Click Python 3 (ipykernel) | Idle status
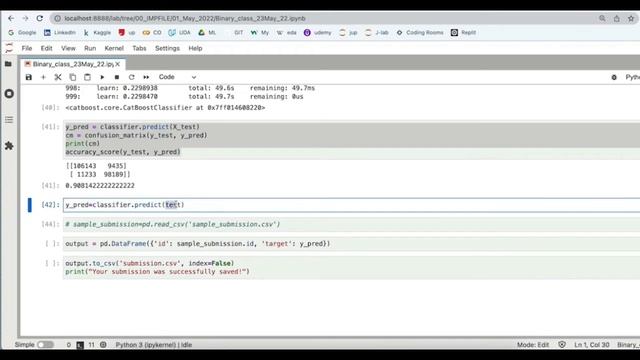 [x=153, y=344]
